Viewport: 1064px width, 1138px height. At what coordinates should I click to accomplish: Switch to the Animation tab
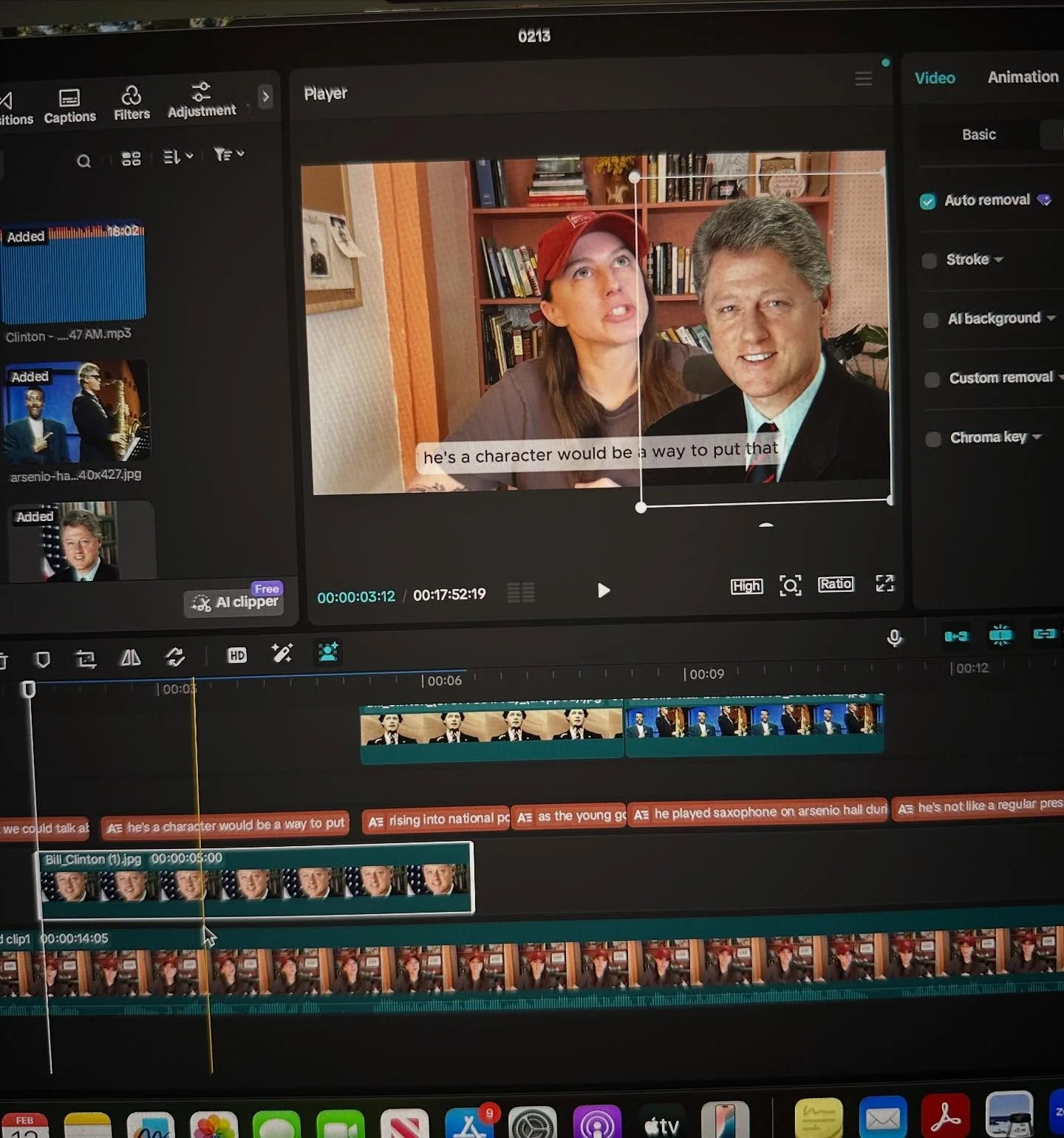1023,77
